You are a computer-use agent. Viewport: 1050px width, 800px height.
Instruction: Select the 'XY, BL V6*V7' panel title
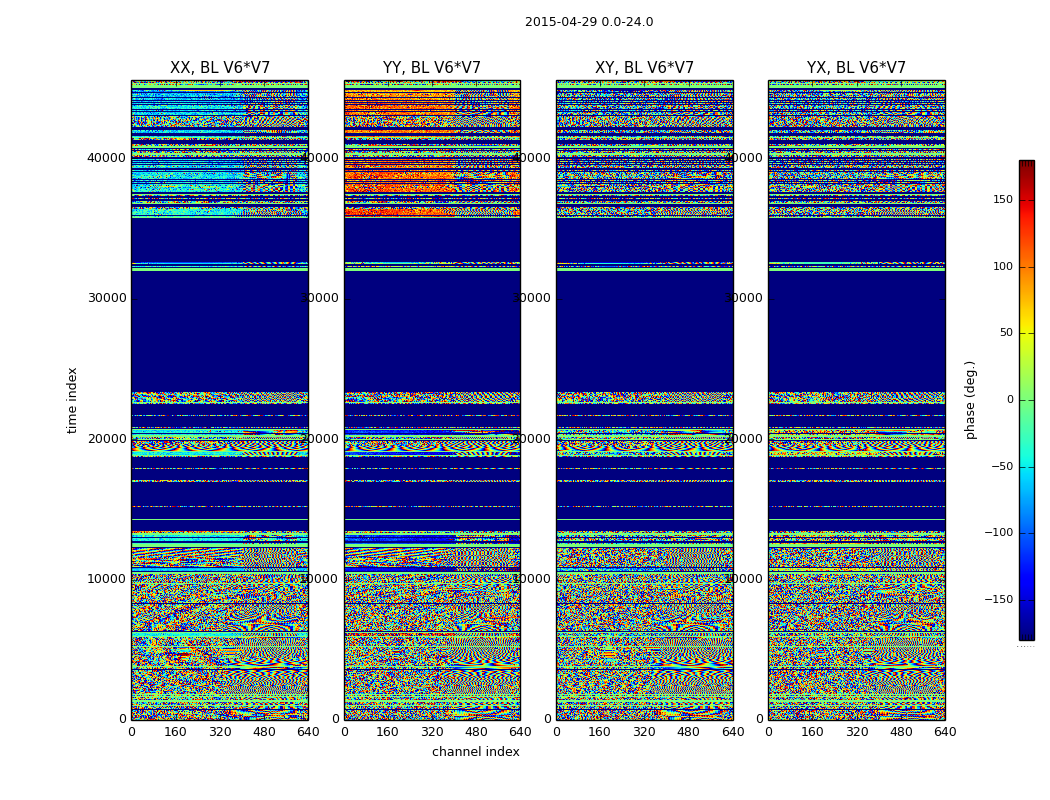pyautogui.click(x=644, y=68)
